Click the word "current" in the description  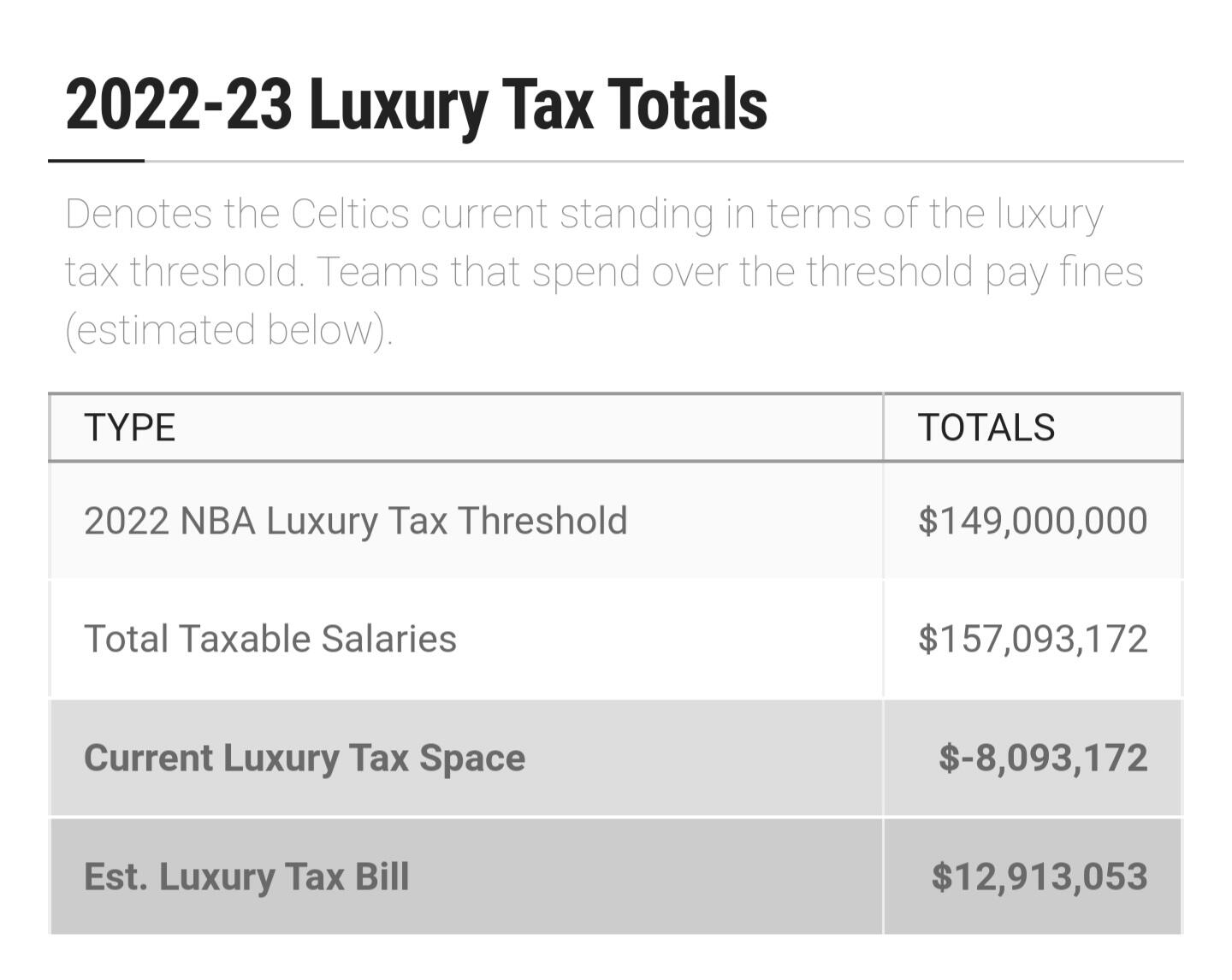coord(483,214)
